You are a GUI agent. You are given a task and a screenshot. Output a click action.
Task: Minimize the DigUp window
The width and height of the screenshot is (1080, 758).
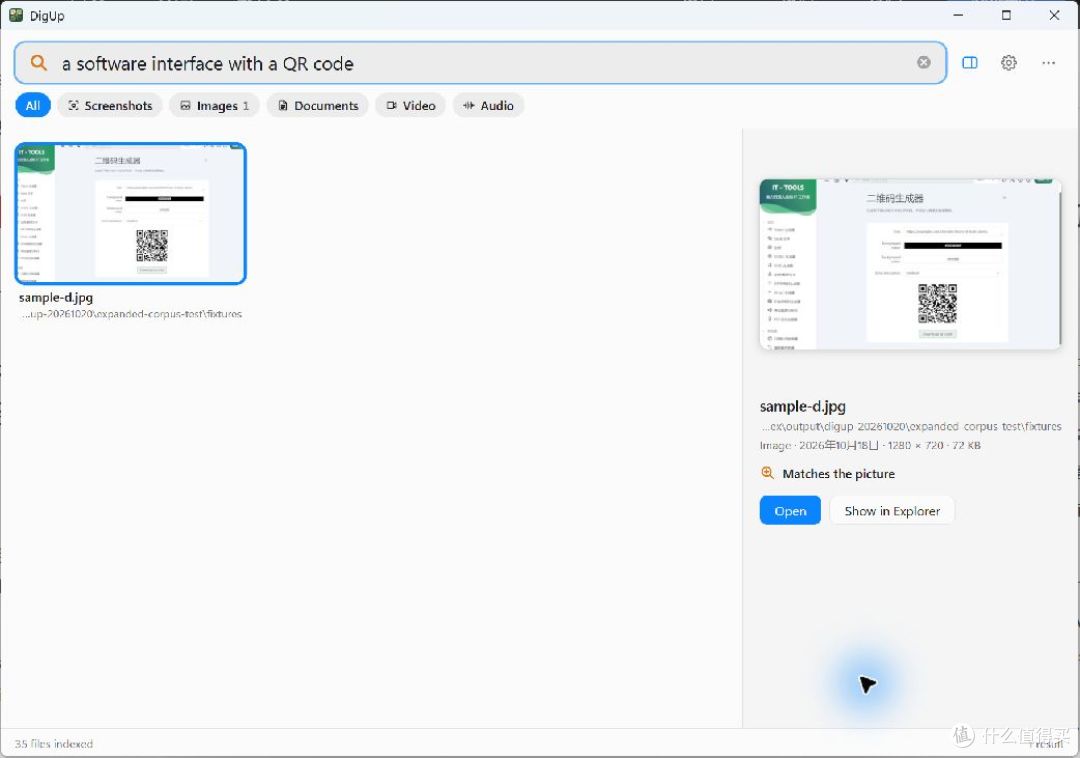pos(958,15)
